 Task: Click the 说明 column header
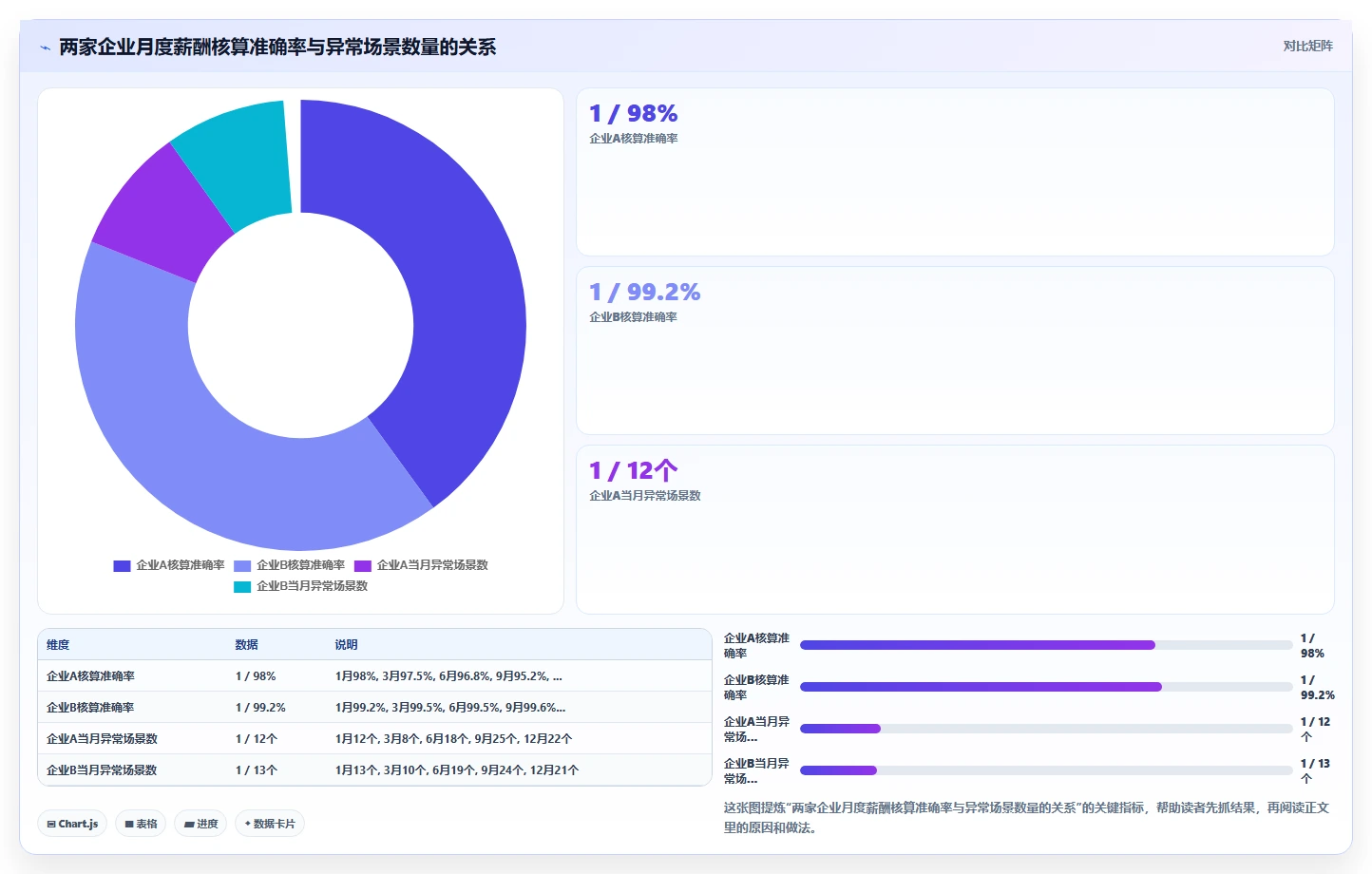(x=346, y=645)
